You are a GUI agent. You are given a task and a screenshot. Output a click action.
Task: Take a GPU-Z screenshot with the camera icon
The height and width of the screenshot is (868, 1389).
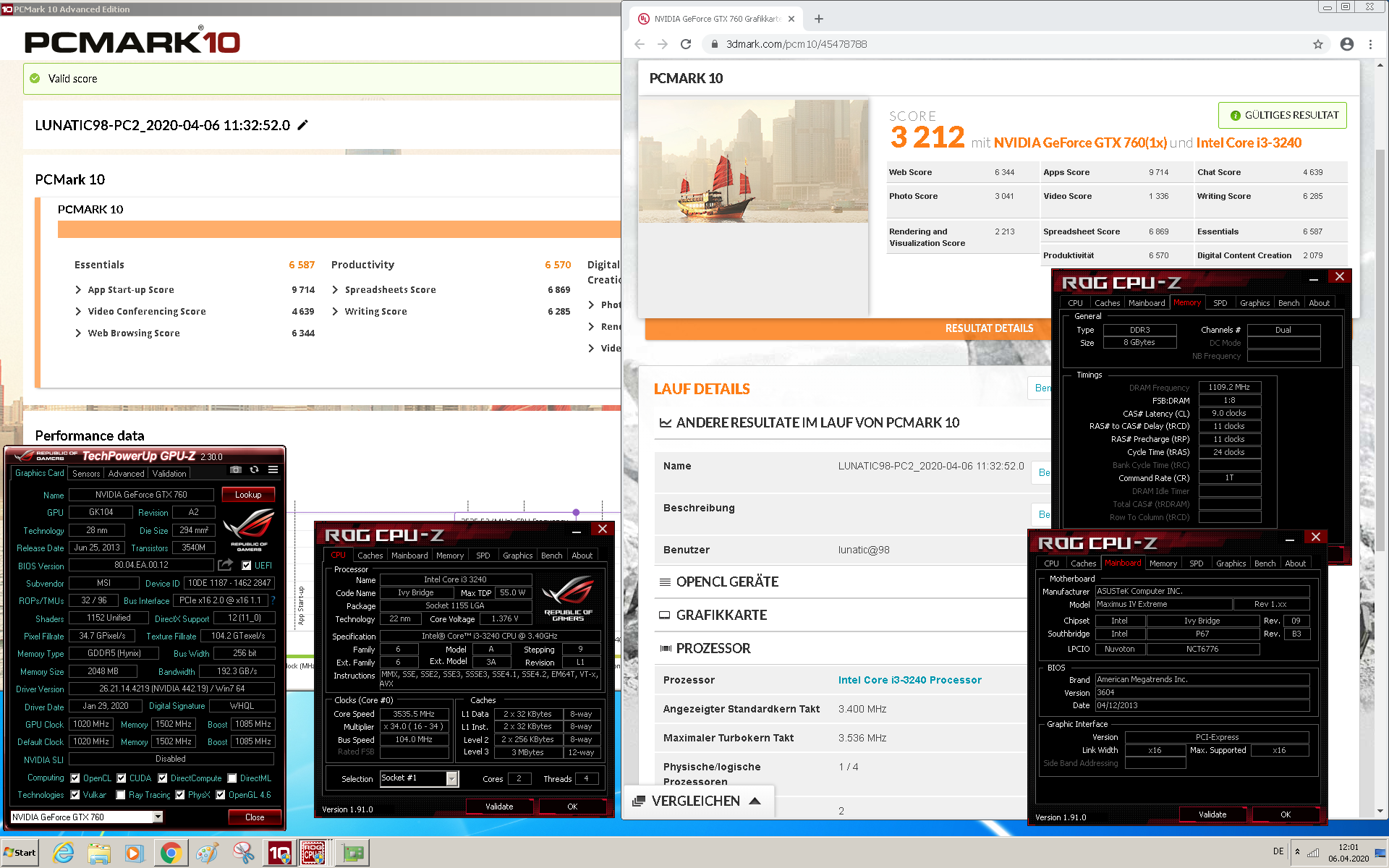coord(236,469)
